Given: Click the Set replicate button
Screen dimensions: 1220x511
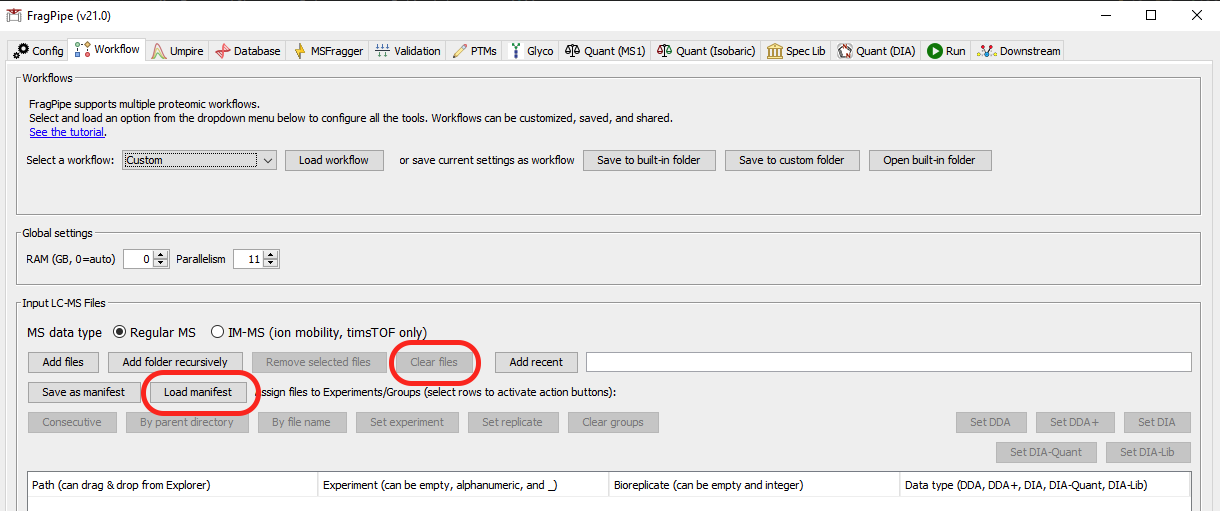Looking at the screenshot, I should [x=514, y=422].
